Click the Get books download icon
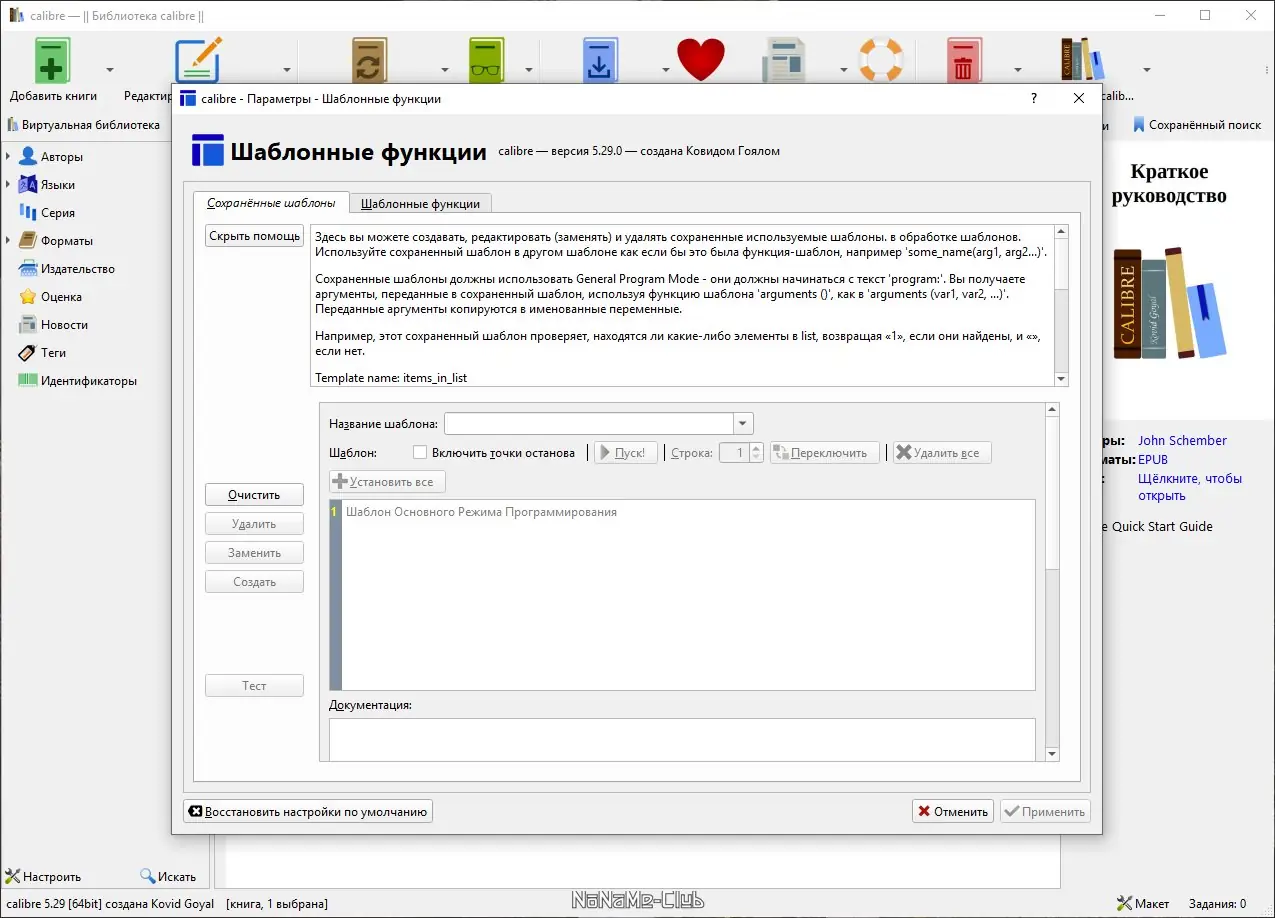Screen dimensions: 1275x918 (600, 61)
